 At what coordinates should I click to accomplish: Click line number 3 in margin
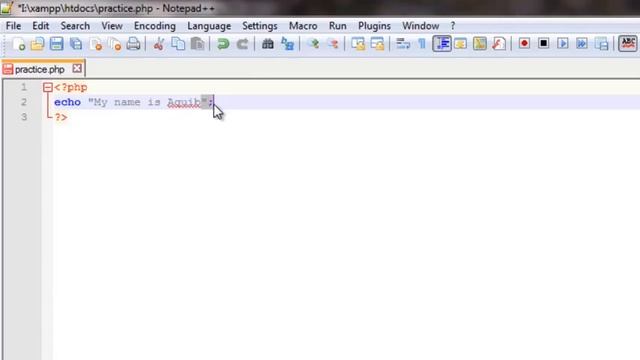[24, 117]
